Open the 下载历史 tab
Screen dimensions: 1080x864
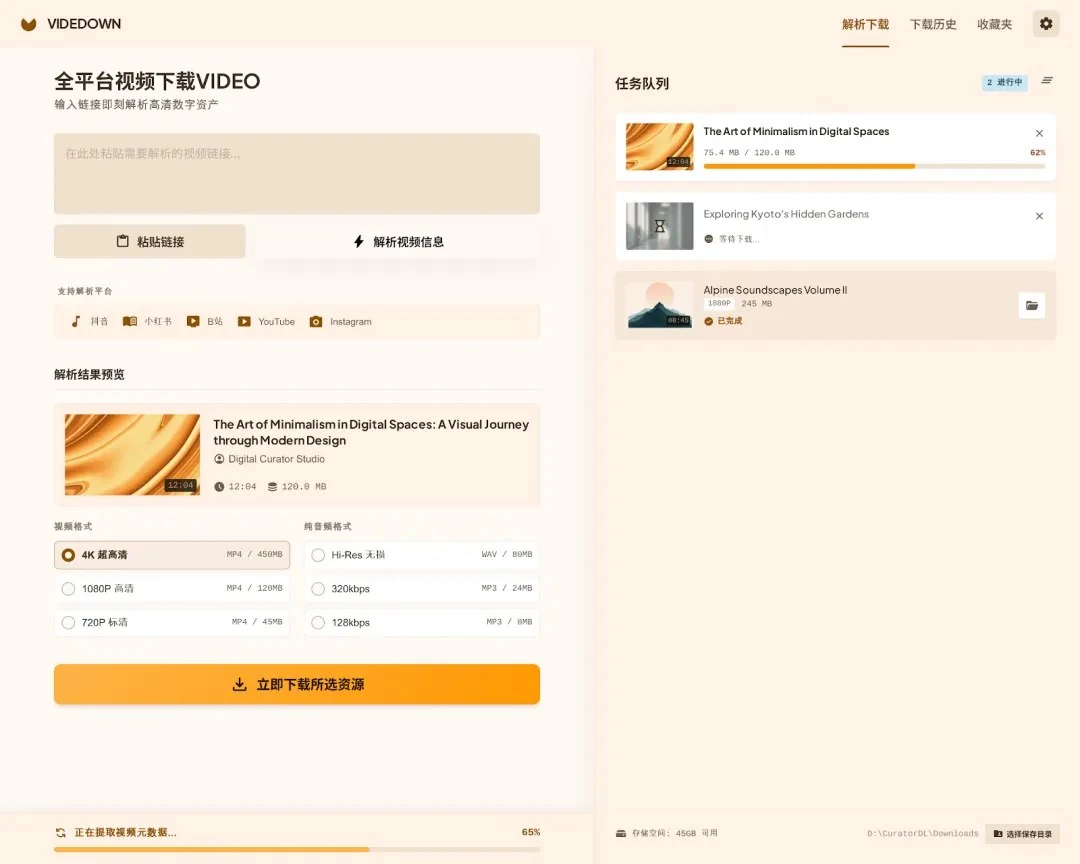point(933,25)
